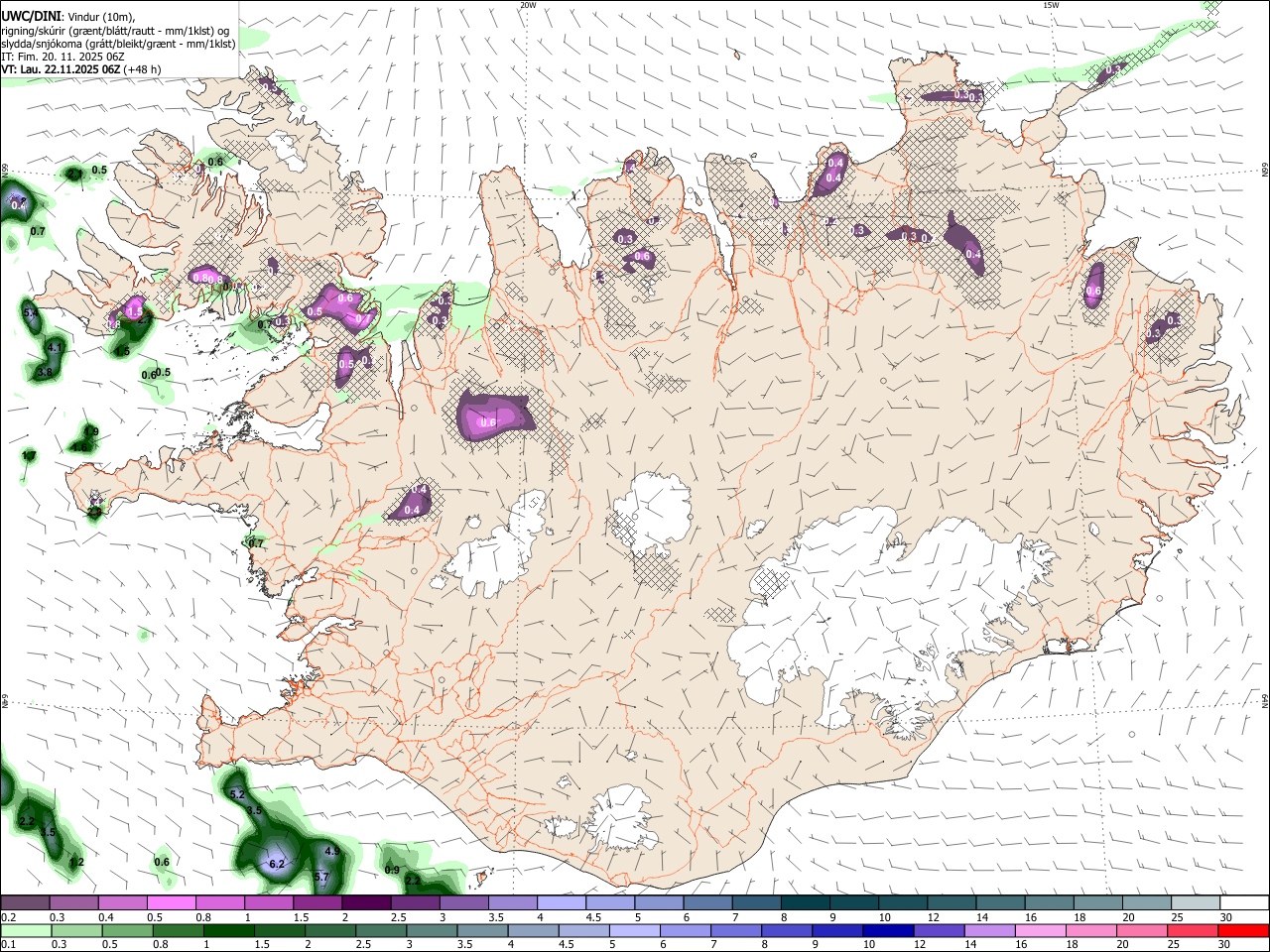Pick the lower legend swatch between 0.8 and 1

pyautogui.click(x=178, y=930)
